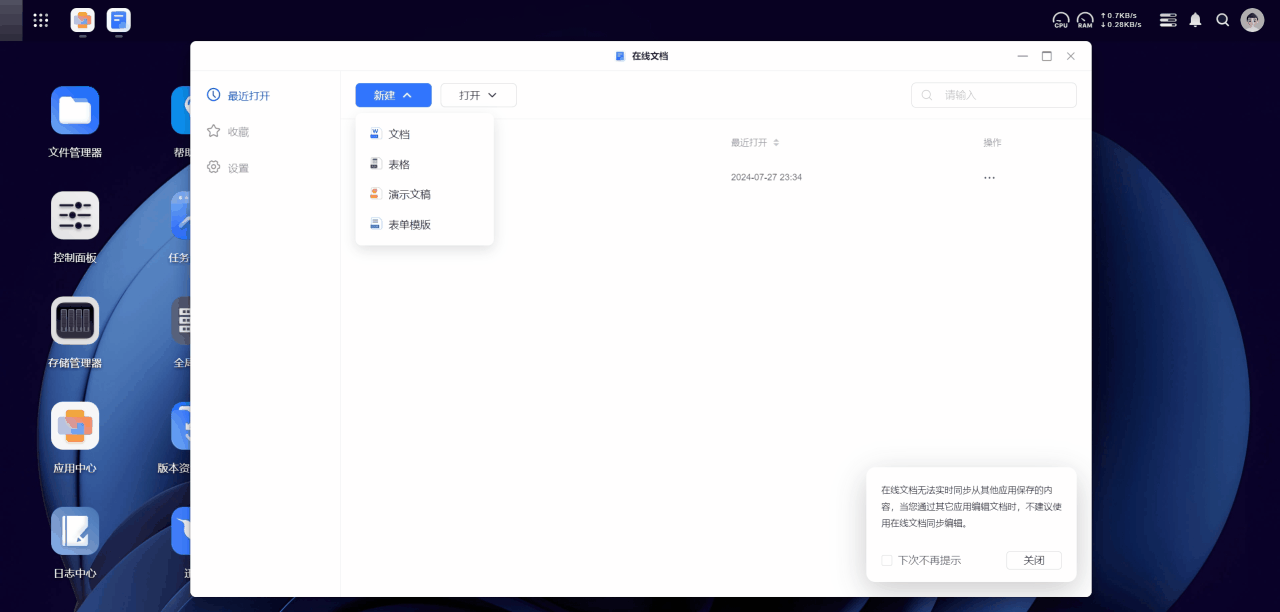Open the Log Center (日志中心) desktop icon

coord(75,530)
